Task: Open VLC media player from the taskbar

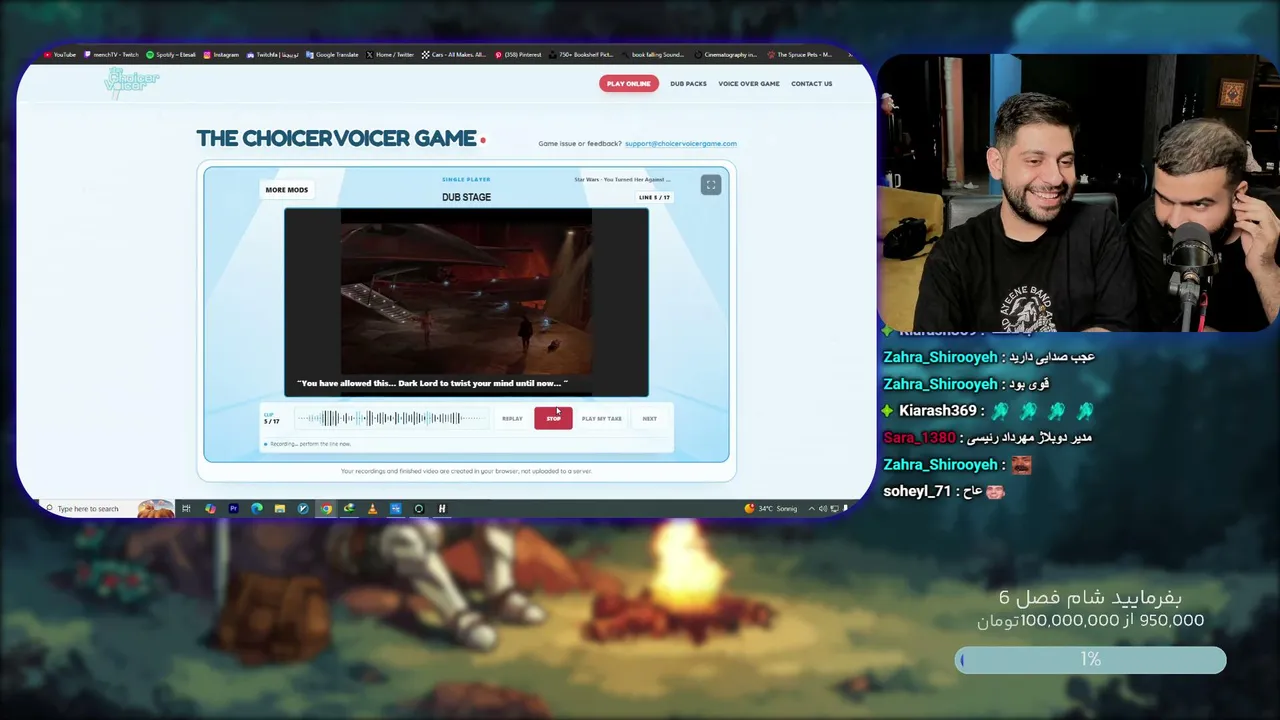Action: tap(372, 509)
